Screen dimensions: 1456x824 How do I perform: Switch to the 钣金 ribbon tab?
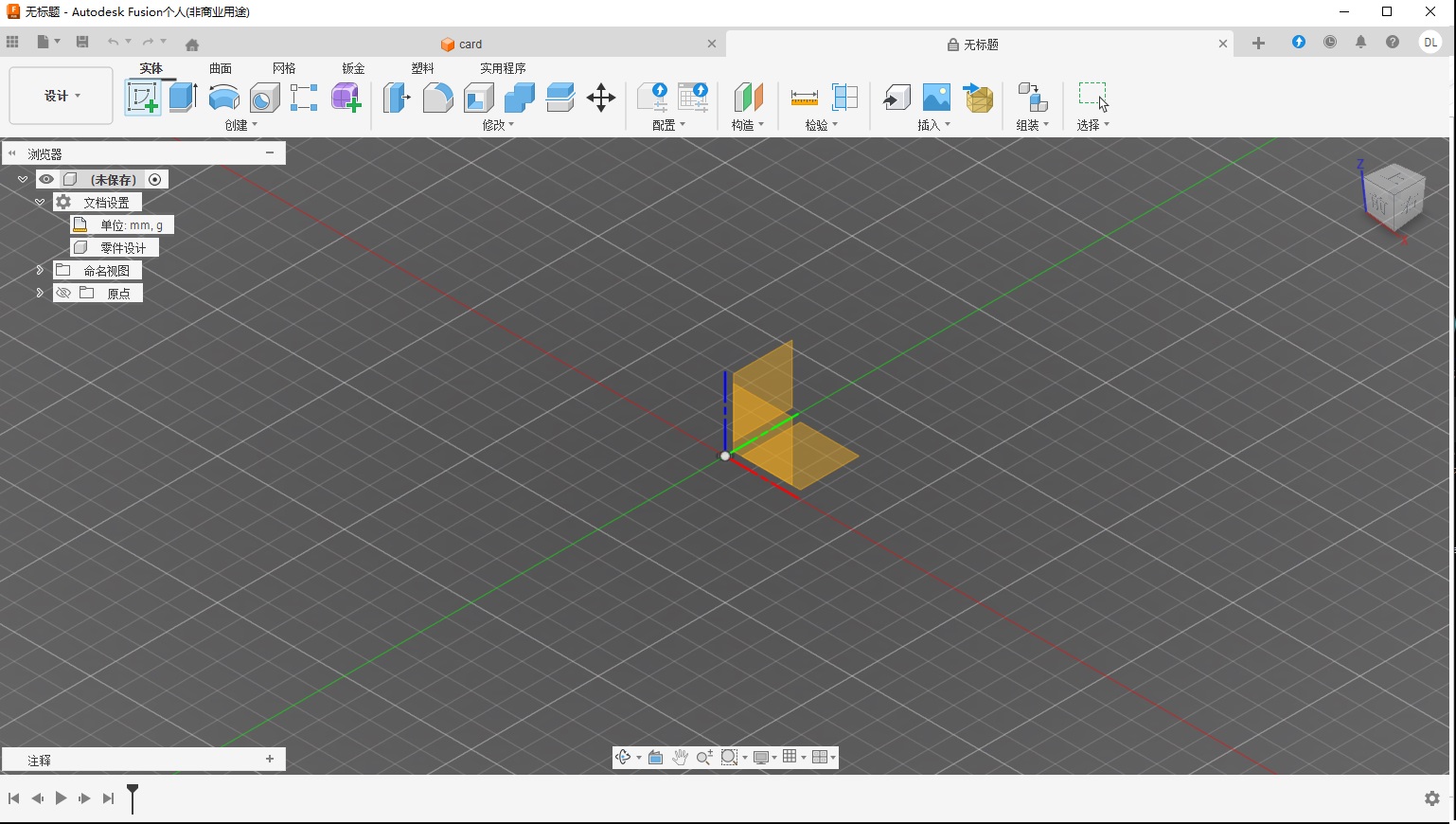click(351, 68)
